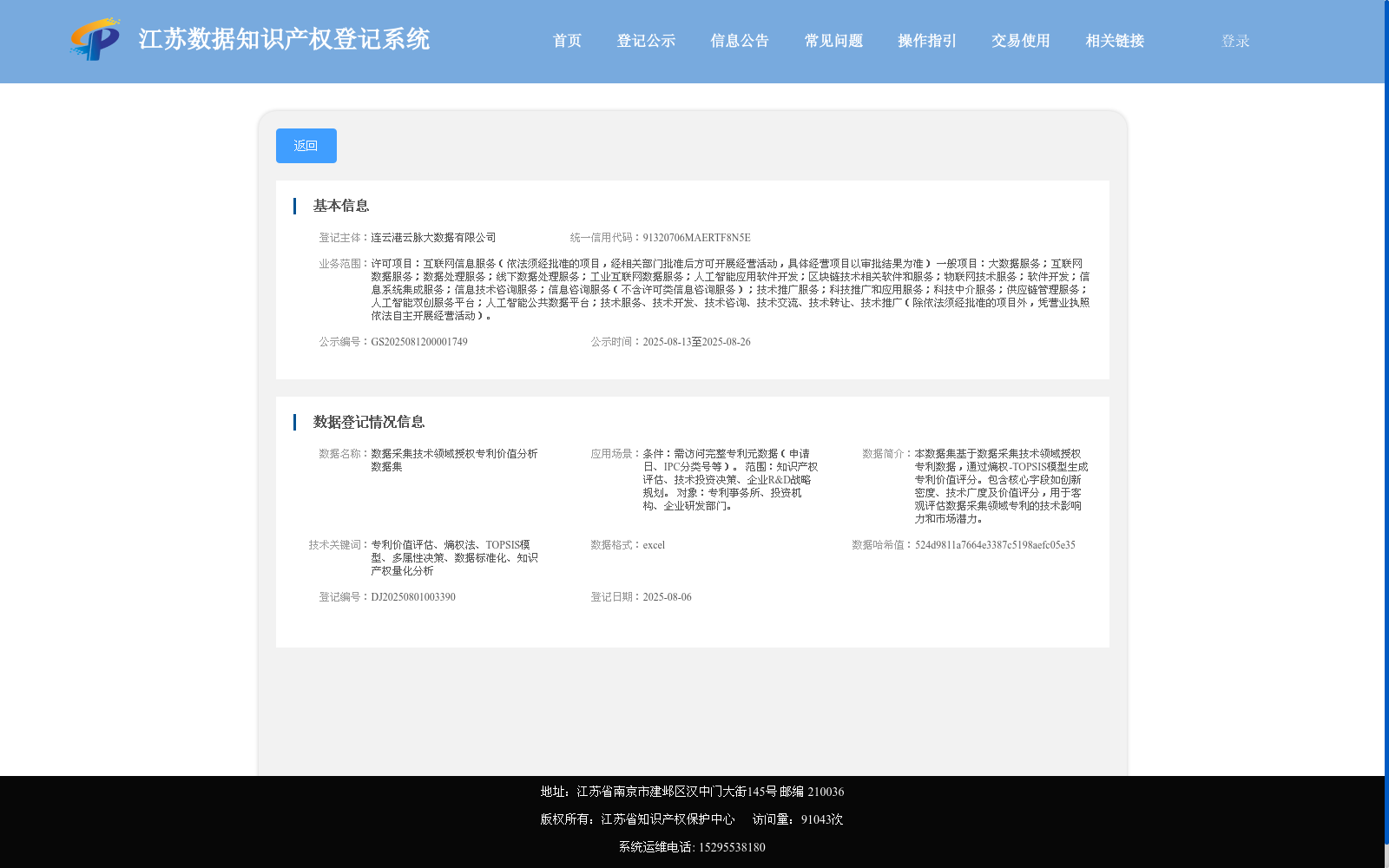The height and width of the screenshot is (868, 1389).
Task: Open the 登记公示 menu item
Action: tap(646, 41)
